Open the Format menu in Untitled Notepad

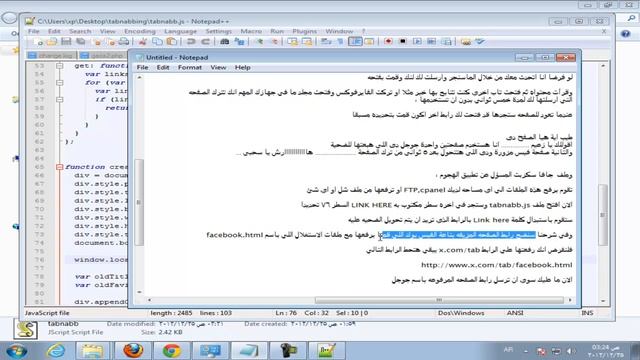coord(190,67)
